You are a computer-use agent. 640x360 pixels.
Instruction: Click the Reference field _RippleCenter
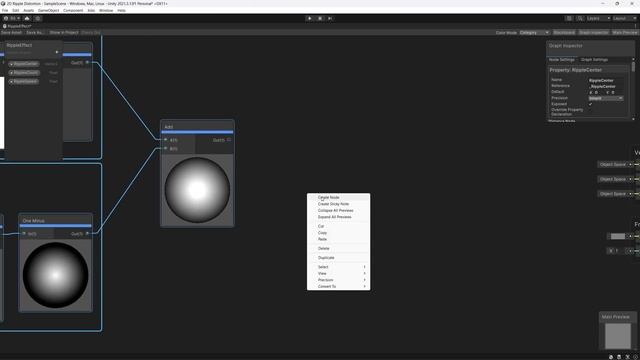pyautogui.click(x=606, y=86)
